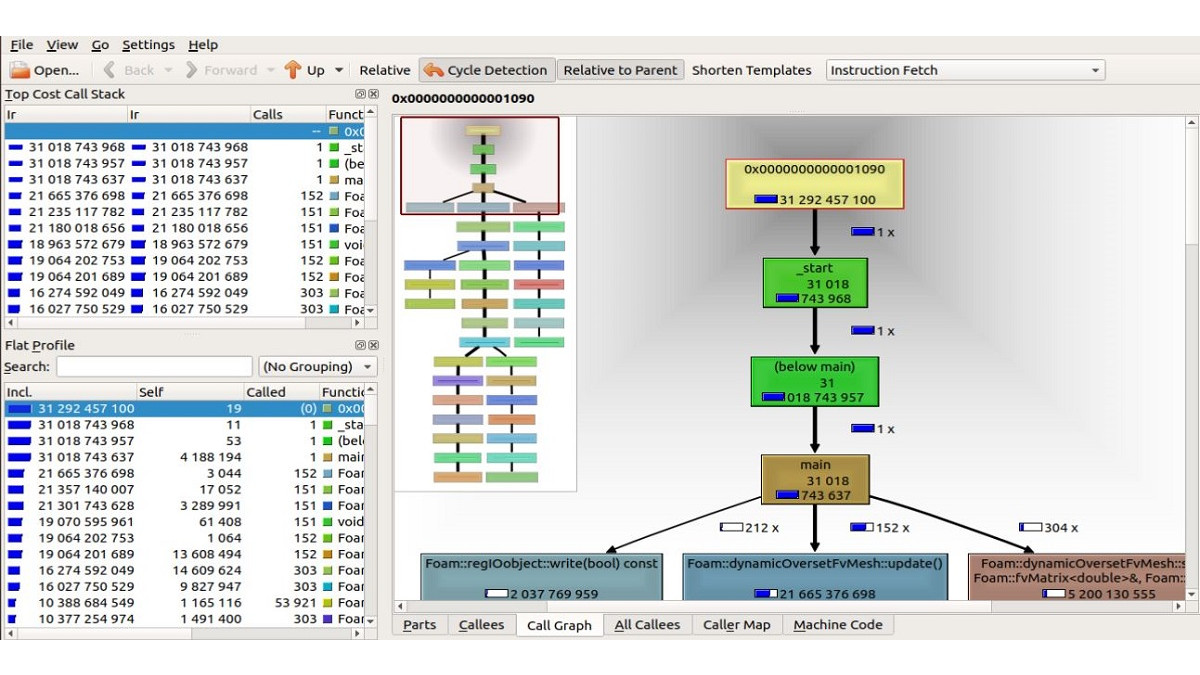
Task: Select Top Cost Call Stack row 16 027 750 529
Action: pos(185,309)
